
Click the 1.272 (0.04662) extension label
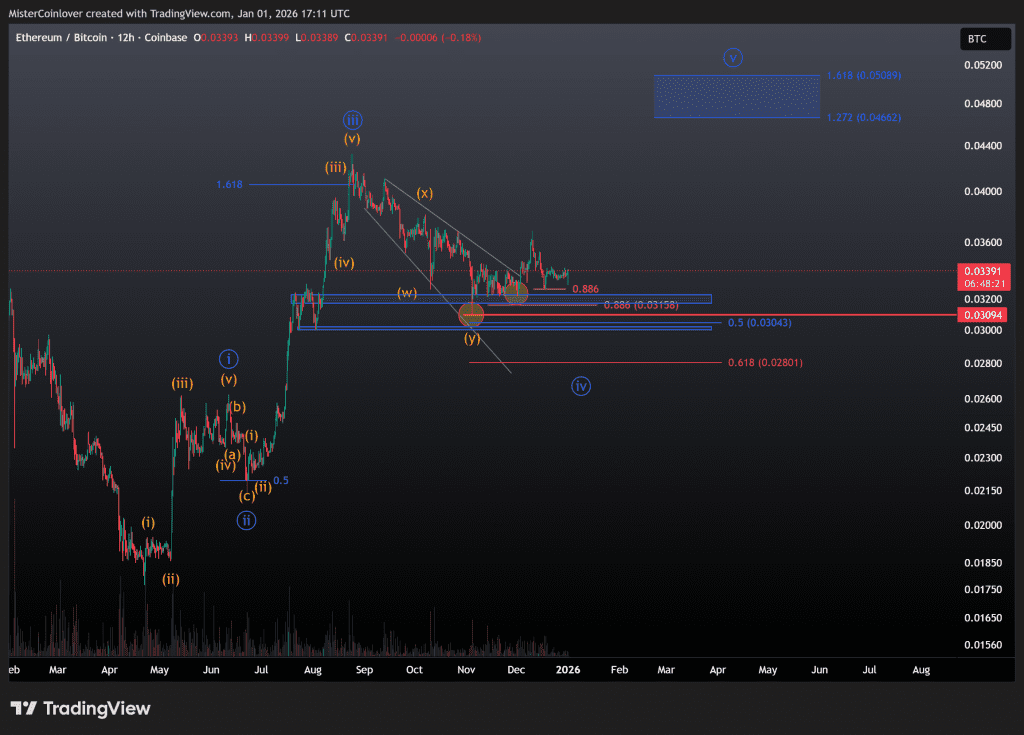point(864,118)
